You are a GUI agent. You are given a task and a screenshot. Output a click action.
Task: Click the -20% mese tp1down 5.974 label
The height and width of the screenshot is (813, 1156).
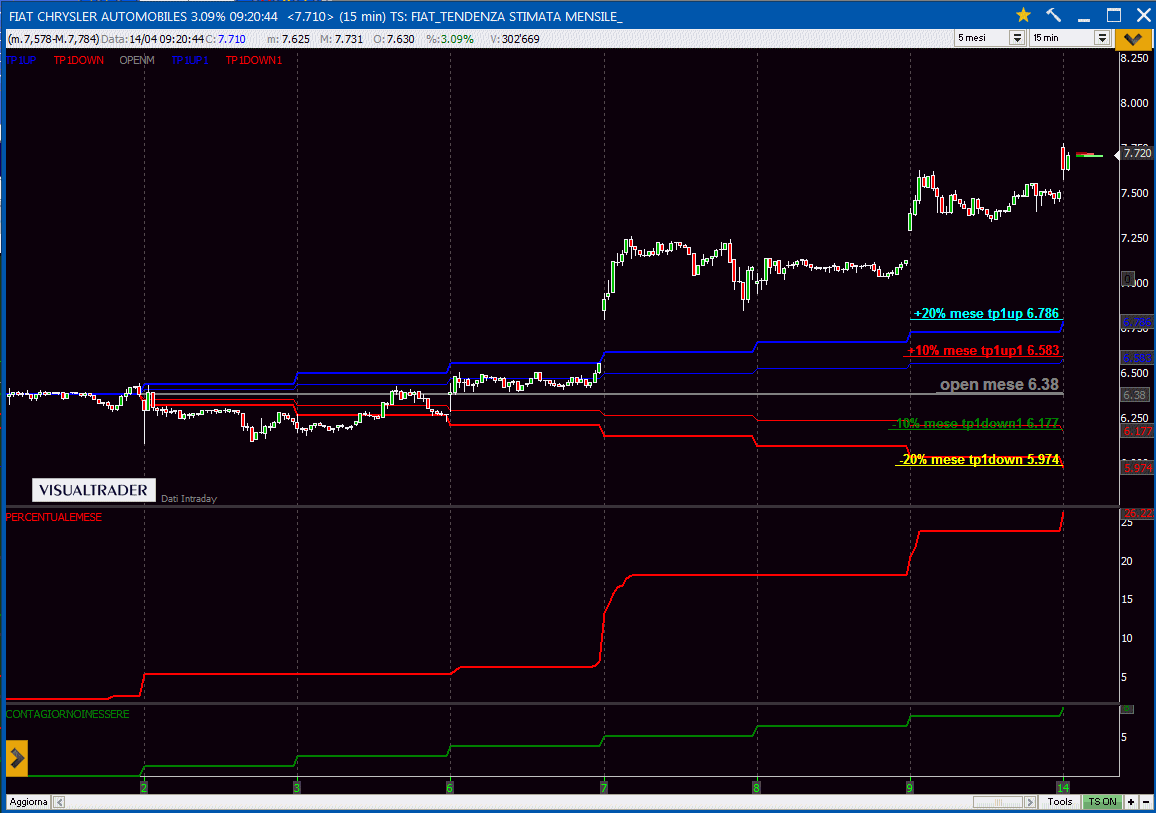pos(979,459)
